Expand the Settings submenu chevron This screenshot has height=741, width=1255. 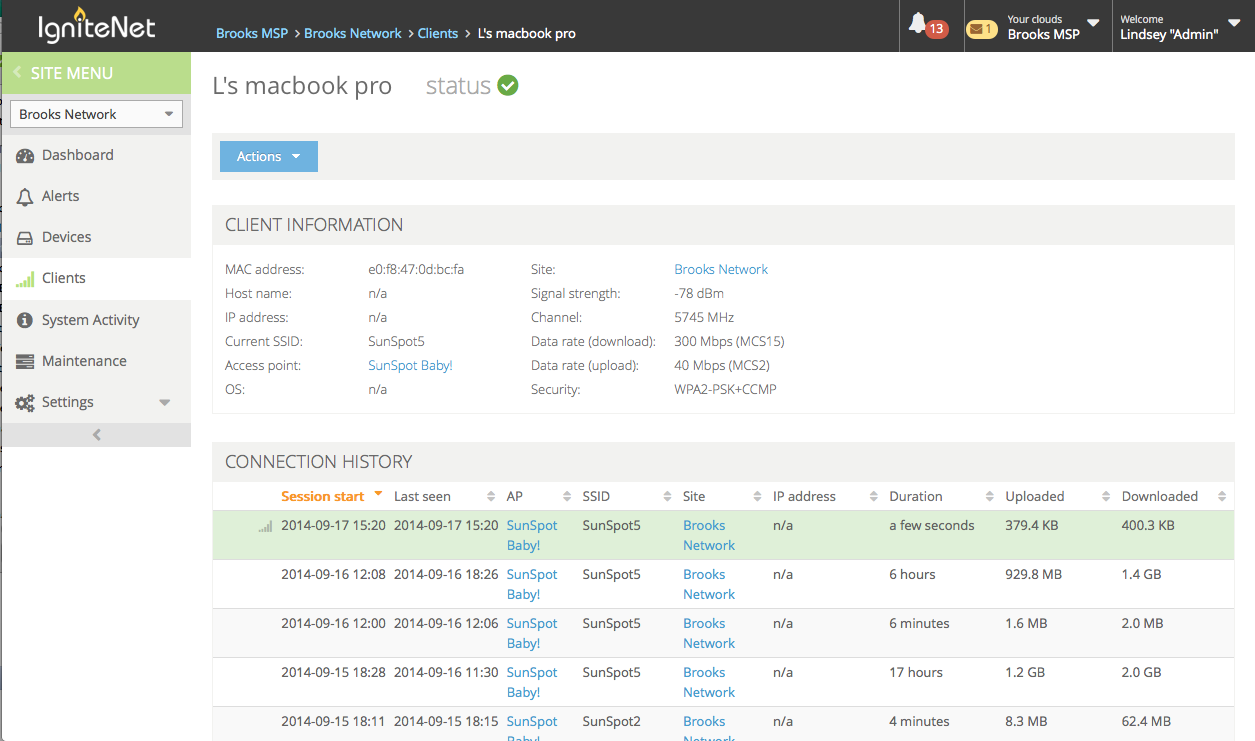165,403
